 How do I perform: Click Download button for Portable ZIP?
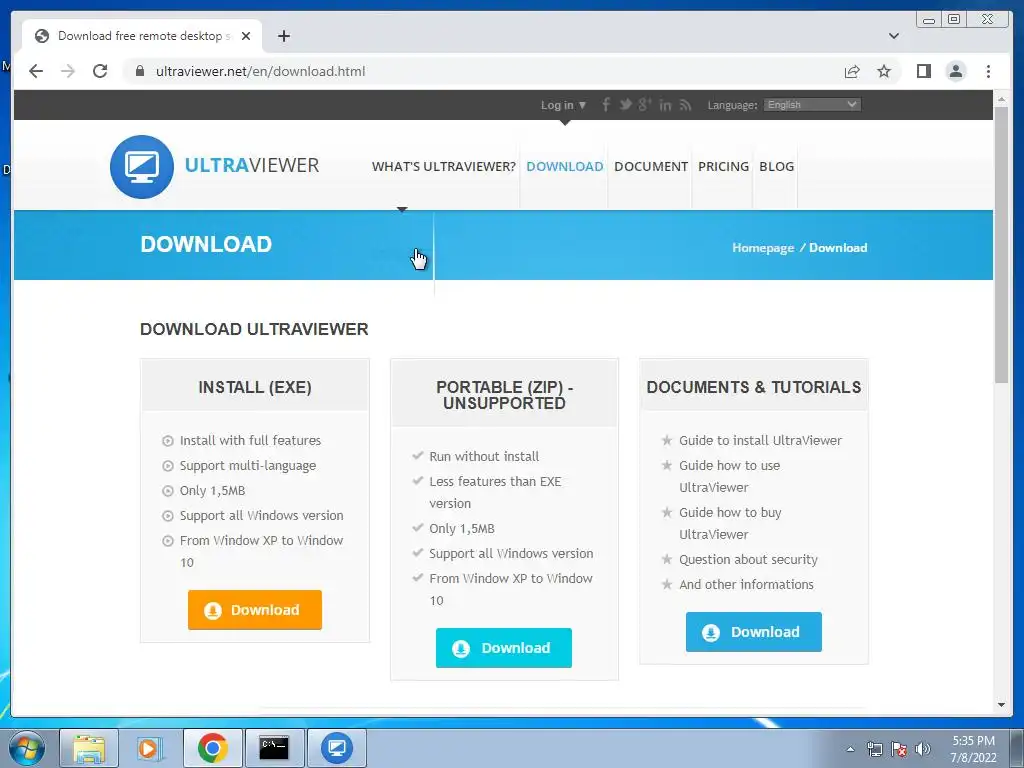[504, 648]
